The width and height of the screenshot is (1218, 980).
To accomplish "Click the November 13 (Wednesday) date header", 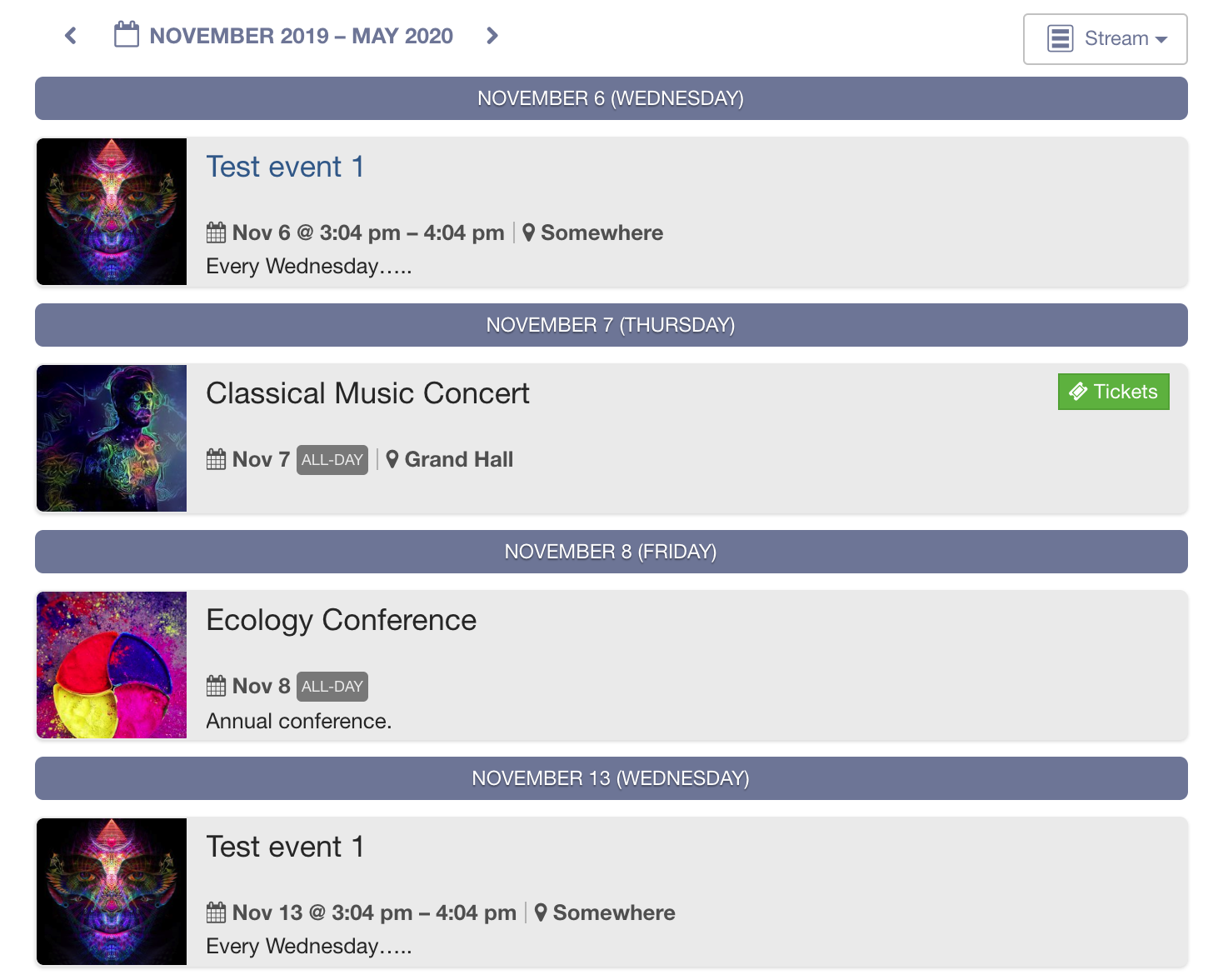I will (611, 778).
